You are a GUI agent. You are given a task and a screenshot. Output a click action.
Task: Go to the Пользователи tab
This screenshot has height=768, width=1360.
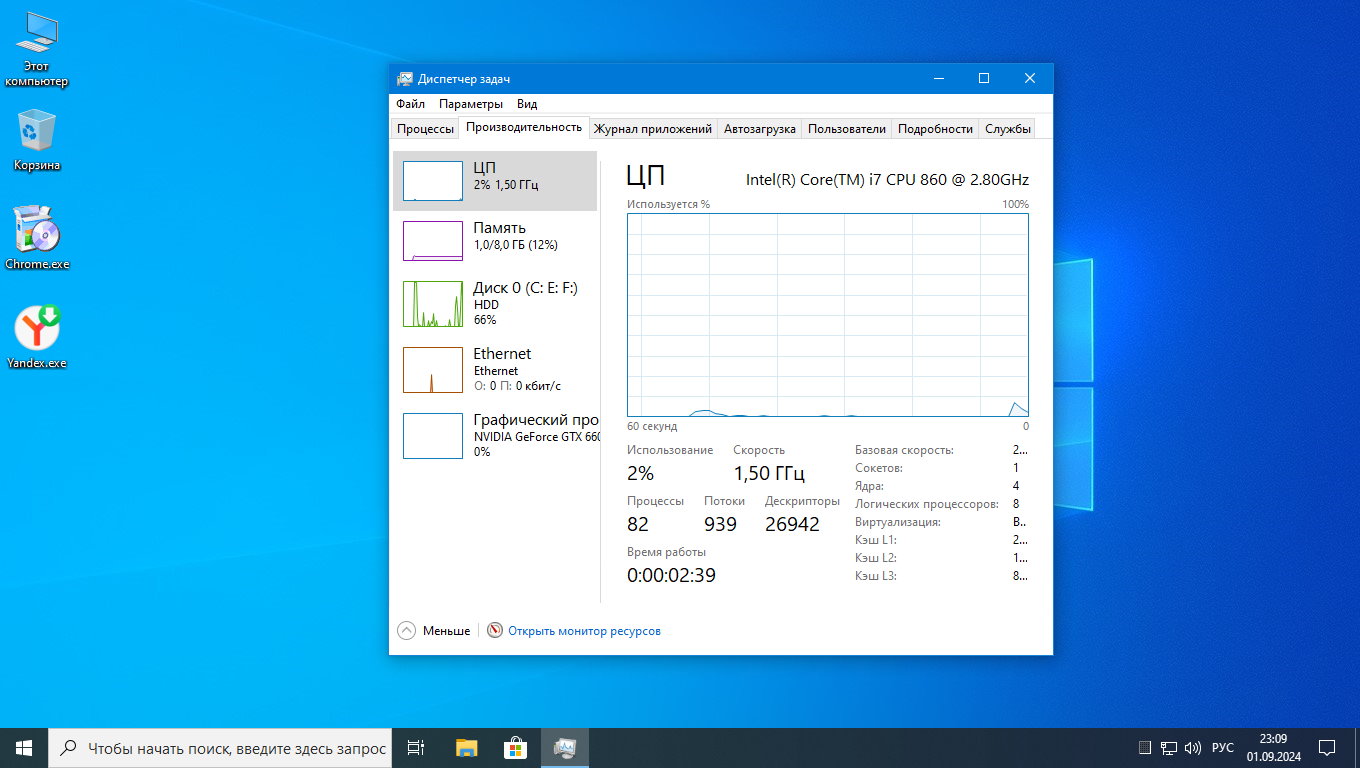846,129
